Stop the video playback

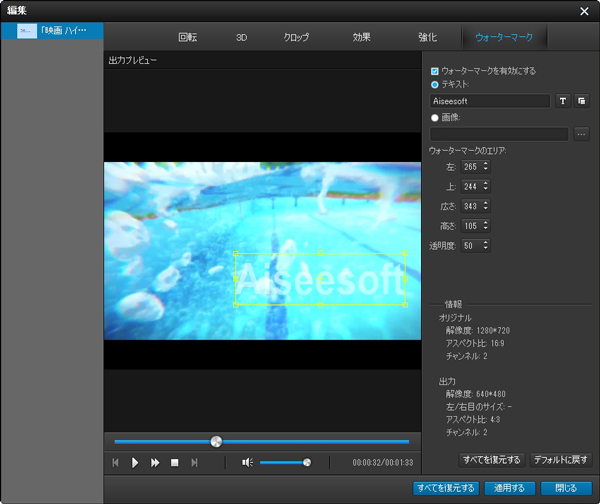pos(174,463)
